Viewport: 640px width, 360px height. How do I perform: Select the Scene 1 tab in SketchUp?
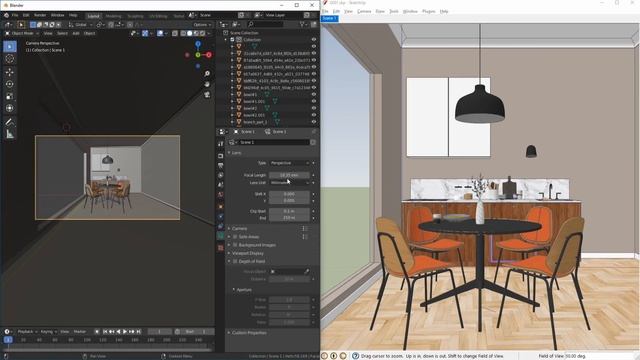tap(329, 18)
